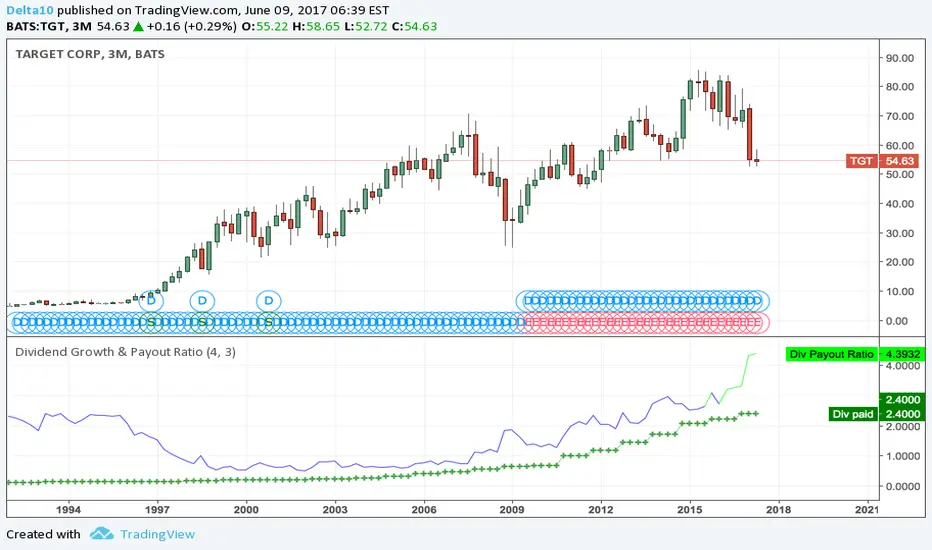
Task: Click the C:54.63 close value in header
Action: [x=414, y=26]
